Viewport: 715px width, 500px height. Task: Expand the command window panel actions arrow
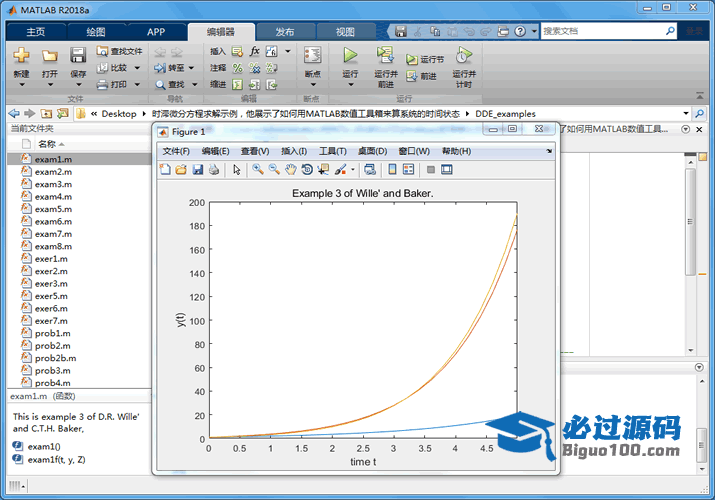[x=699, y=367]
